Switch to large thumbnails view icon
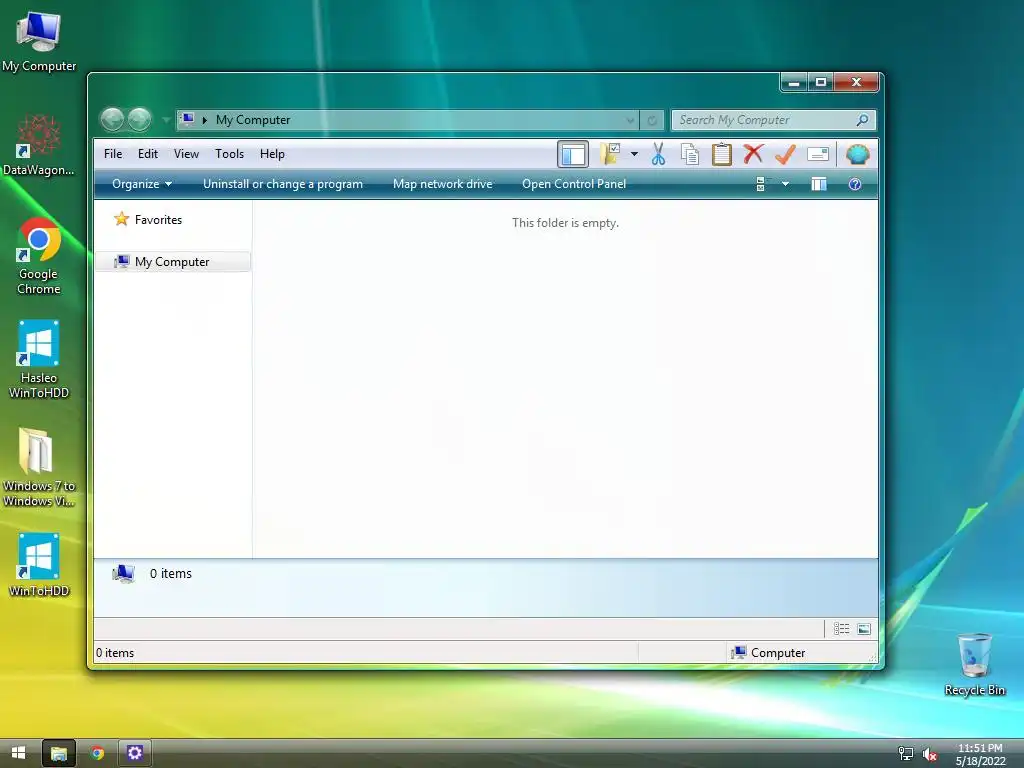The width and height of the screenshot is (1024, 768). tap(864, 629)
